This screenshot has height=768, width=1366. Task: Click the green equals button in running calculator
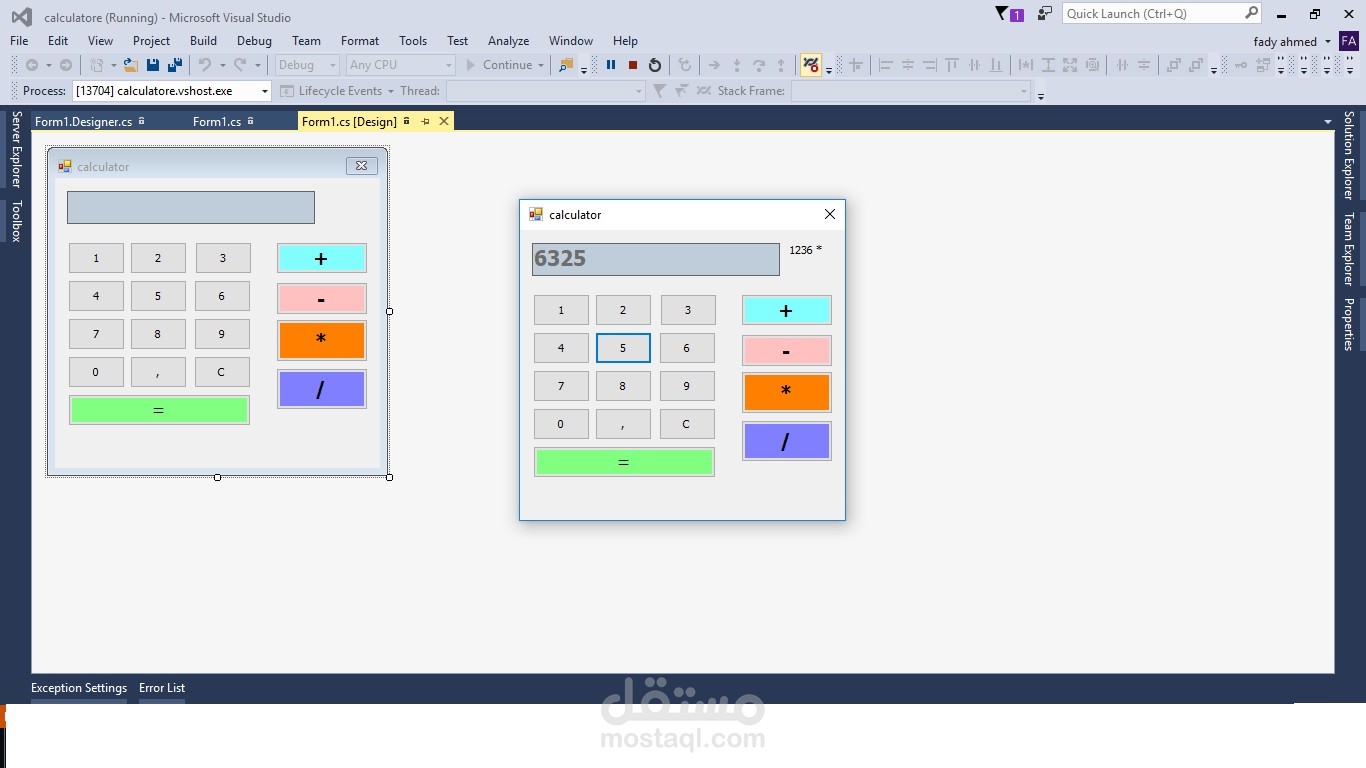pyautogui.click(x=624, y=462)
